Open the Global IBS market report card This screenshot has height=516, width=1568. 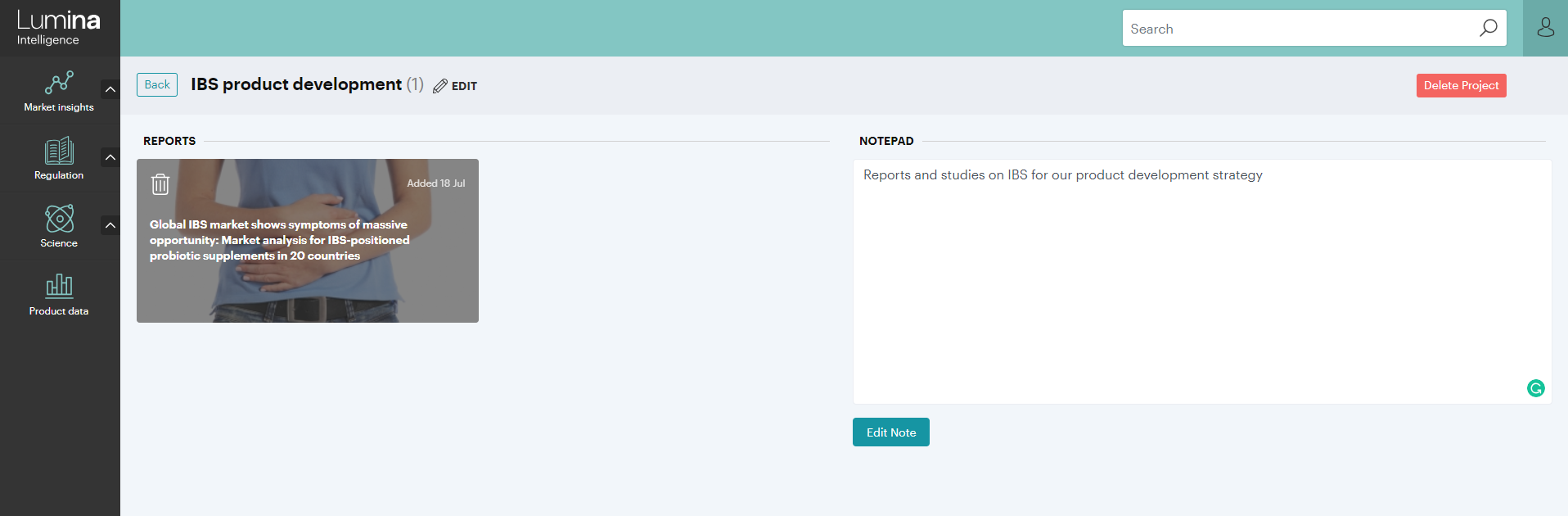[x=308, y=241]
